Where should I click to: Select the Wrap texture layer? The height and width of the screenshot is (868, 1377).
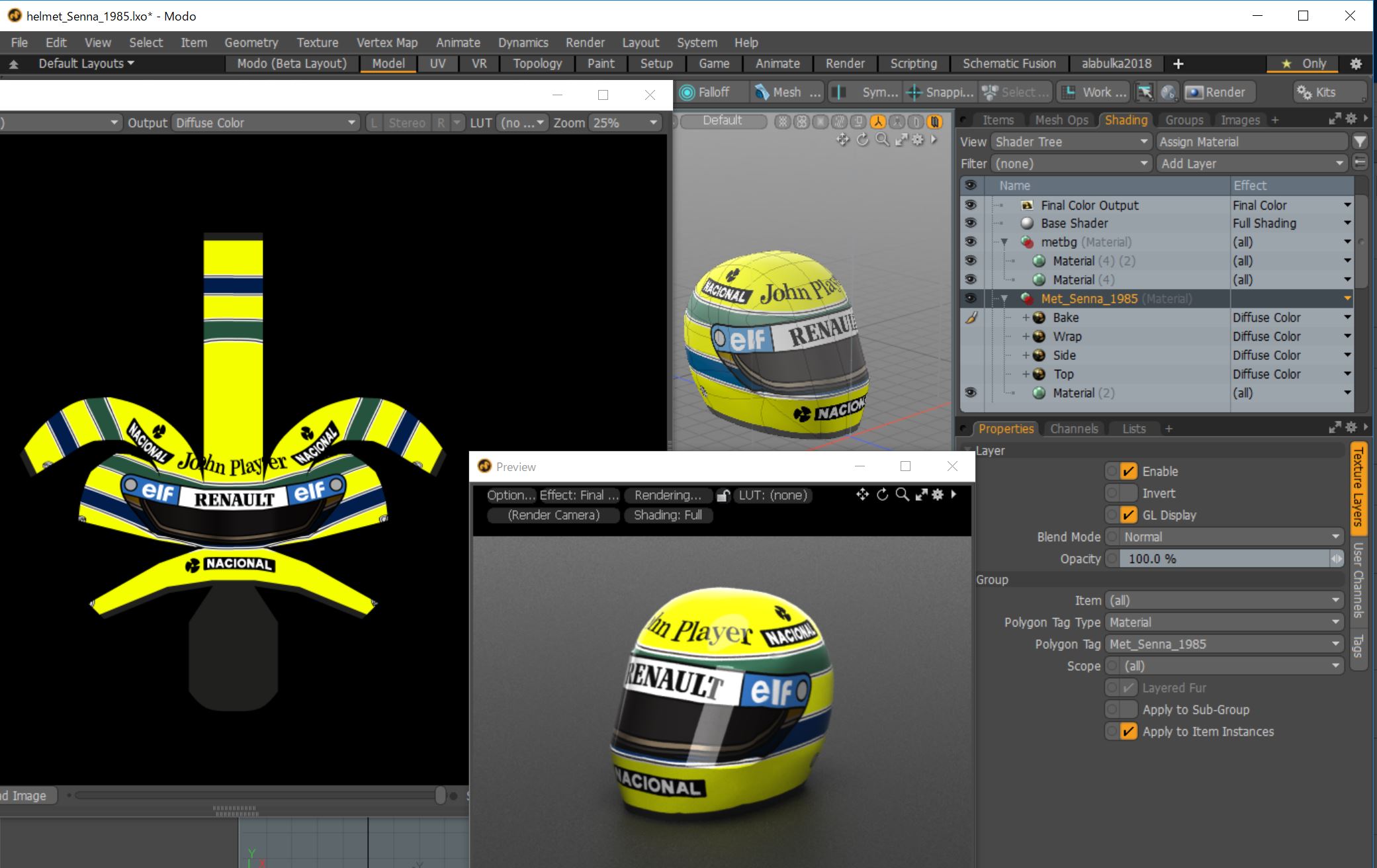click(x=1067, y=336)
